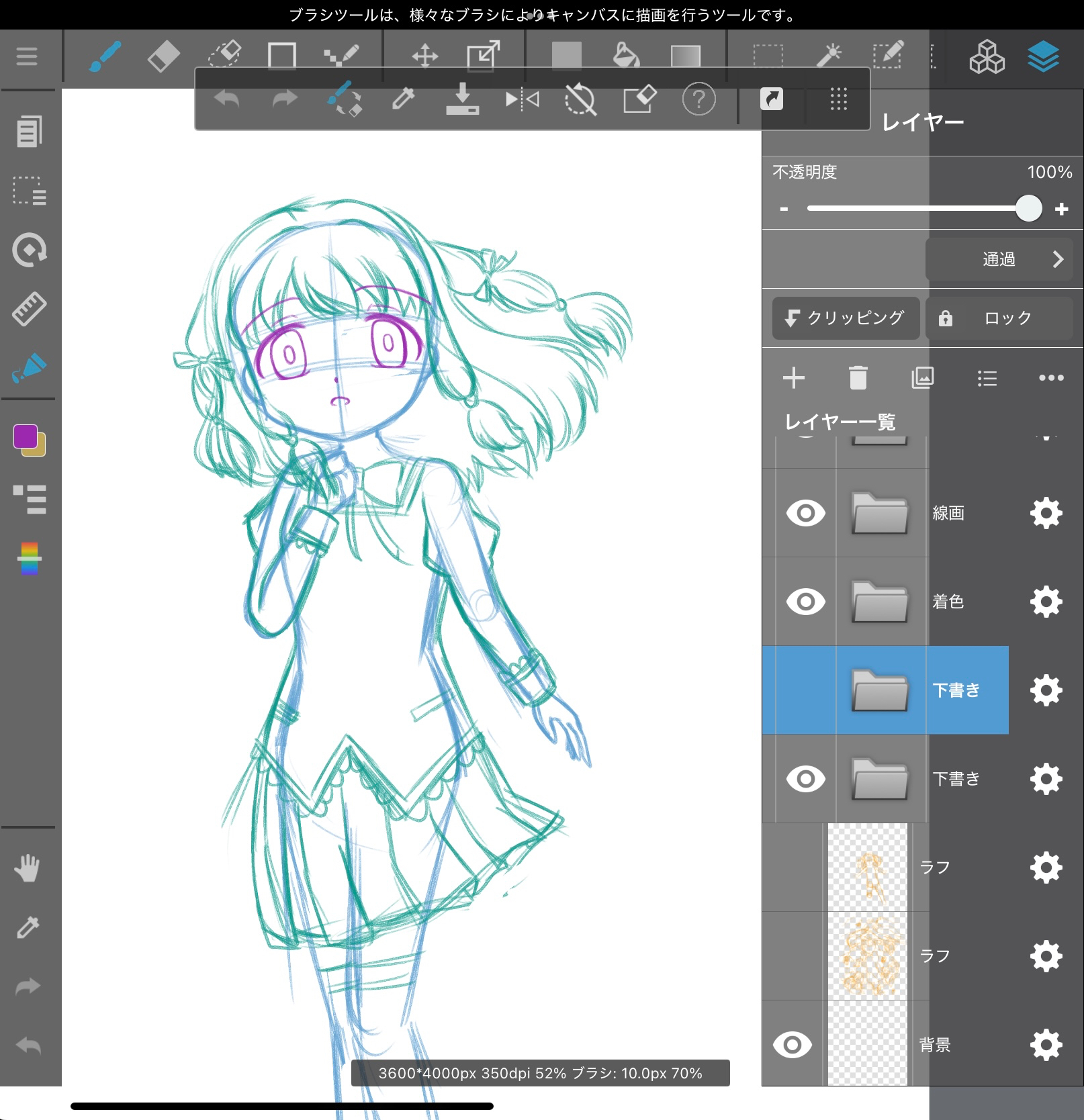The image size is (1084, 1120).
Task: Hide the 線画 folder layer
Action: [805, 513]
